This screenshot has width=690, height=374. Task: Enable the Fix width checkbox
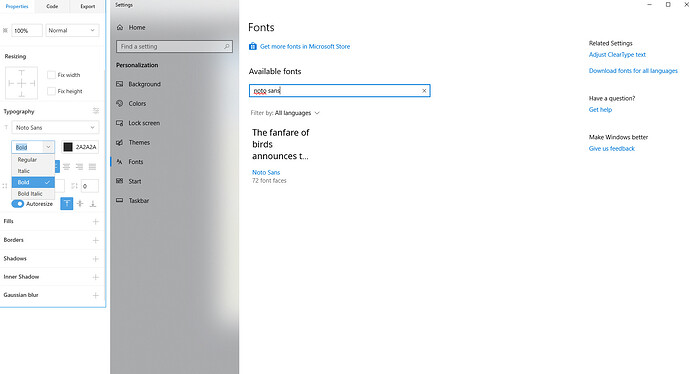[x=51, y=75]
